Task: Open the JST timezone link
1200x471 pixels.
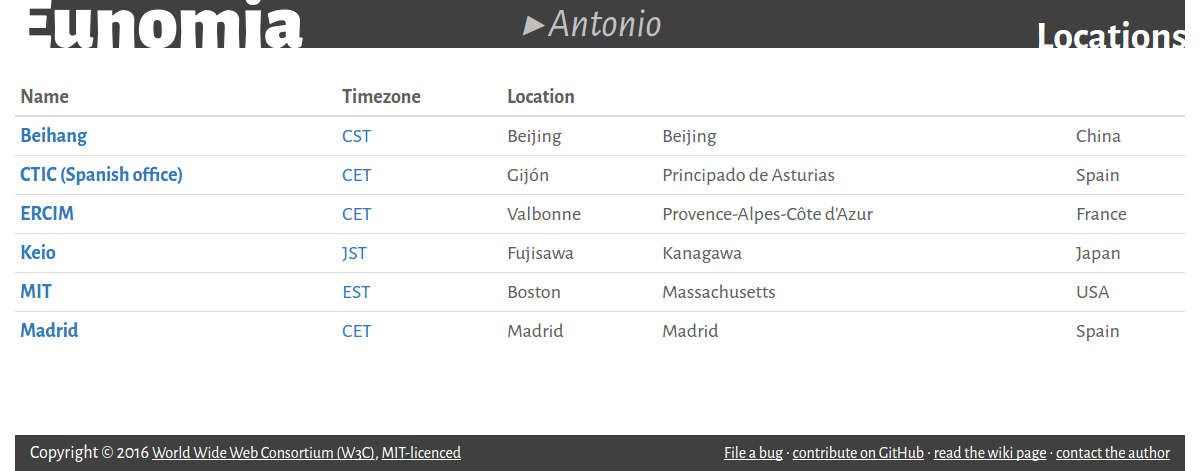Action: [354, 253]
